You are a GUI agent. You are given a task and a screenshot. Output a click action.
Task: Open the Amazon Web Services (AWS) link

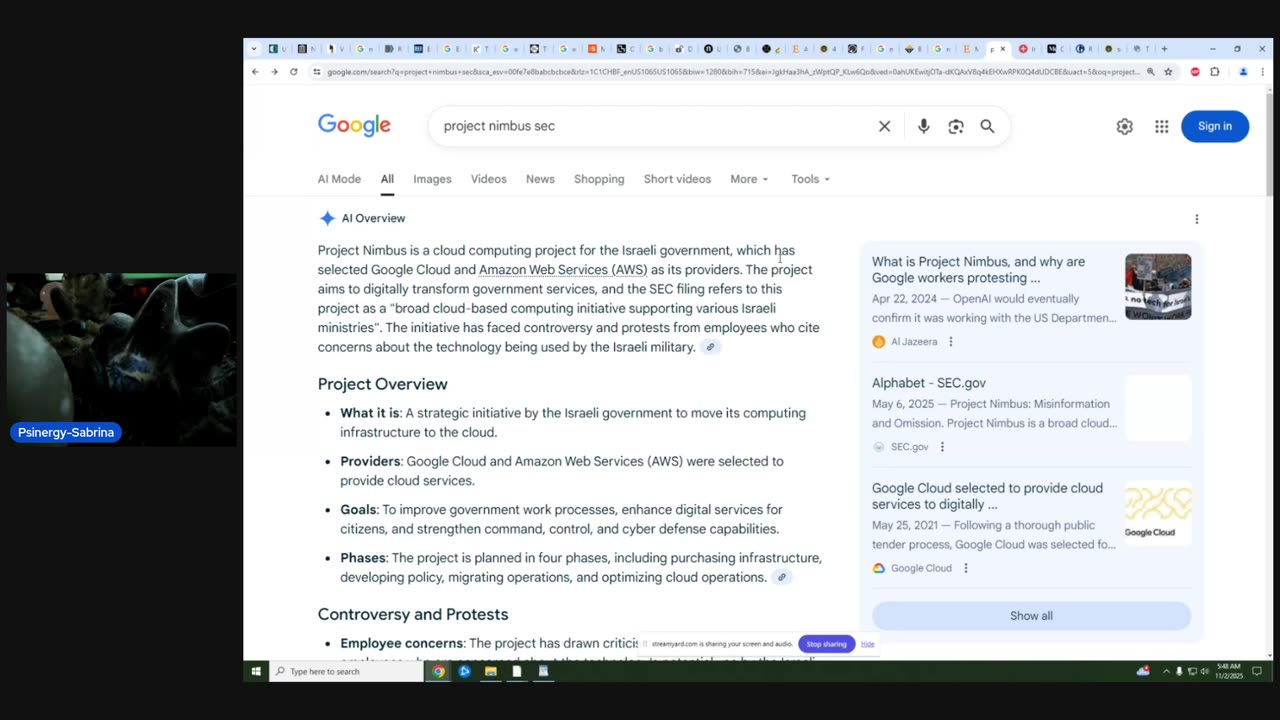click(x=563, y=270)
